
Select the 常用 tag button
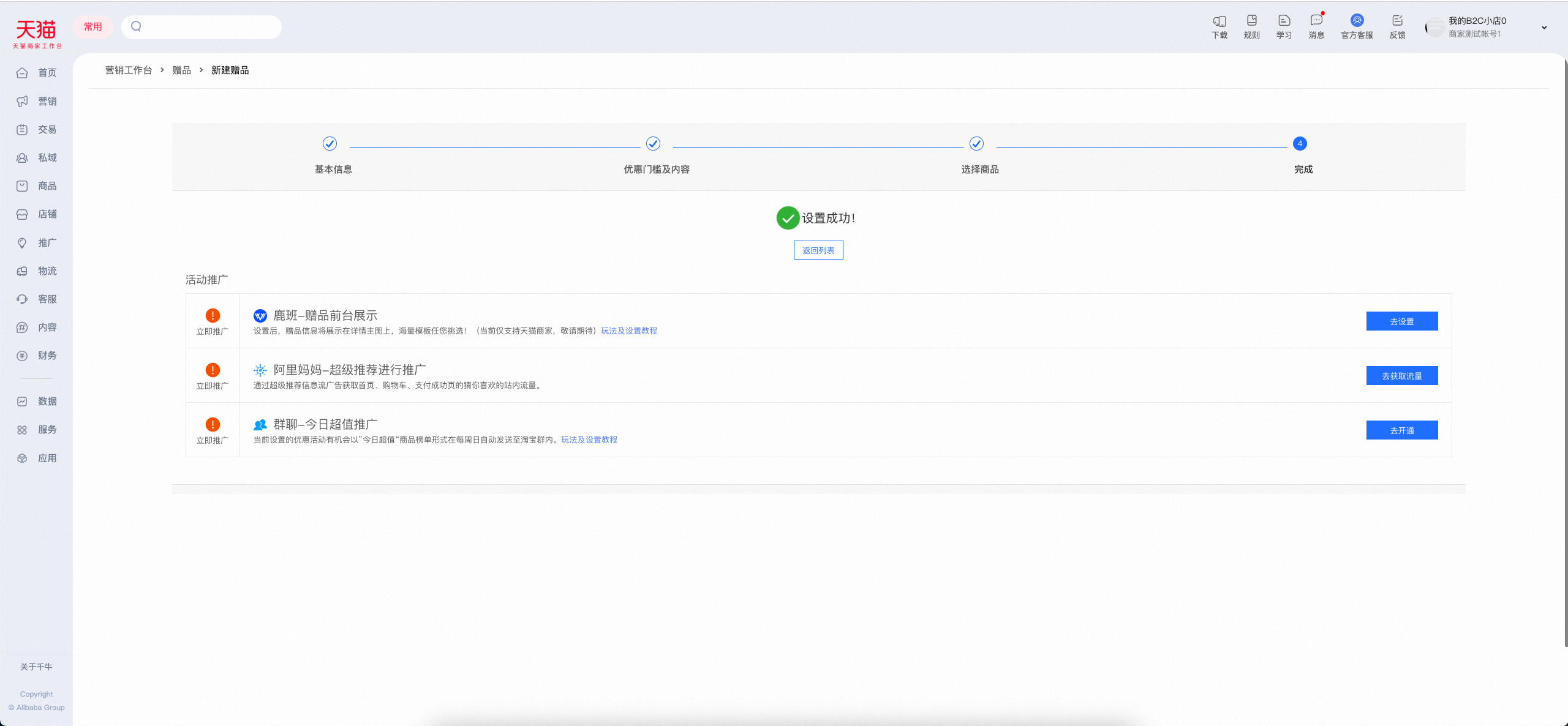[x=93, y=27]
